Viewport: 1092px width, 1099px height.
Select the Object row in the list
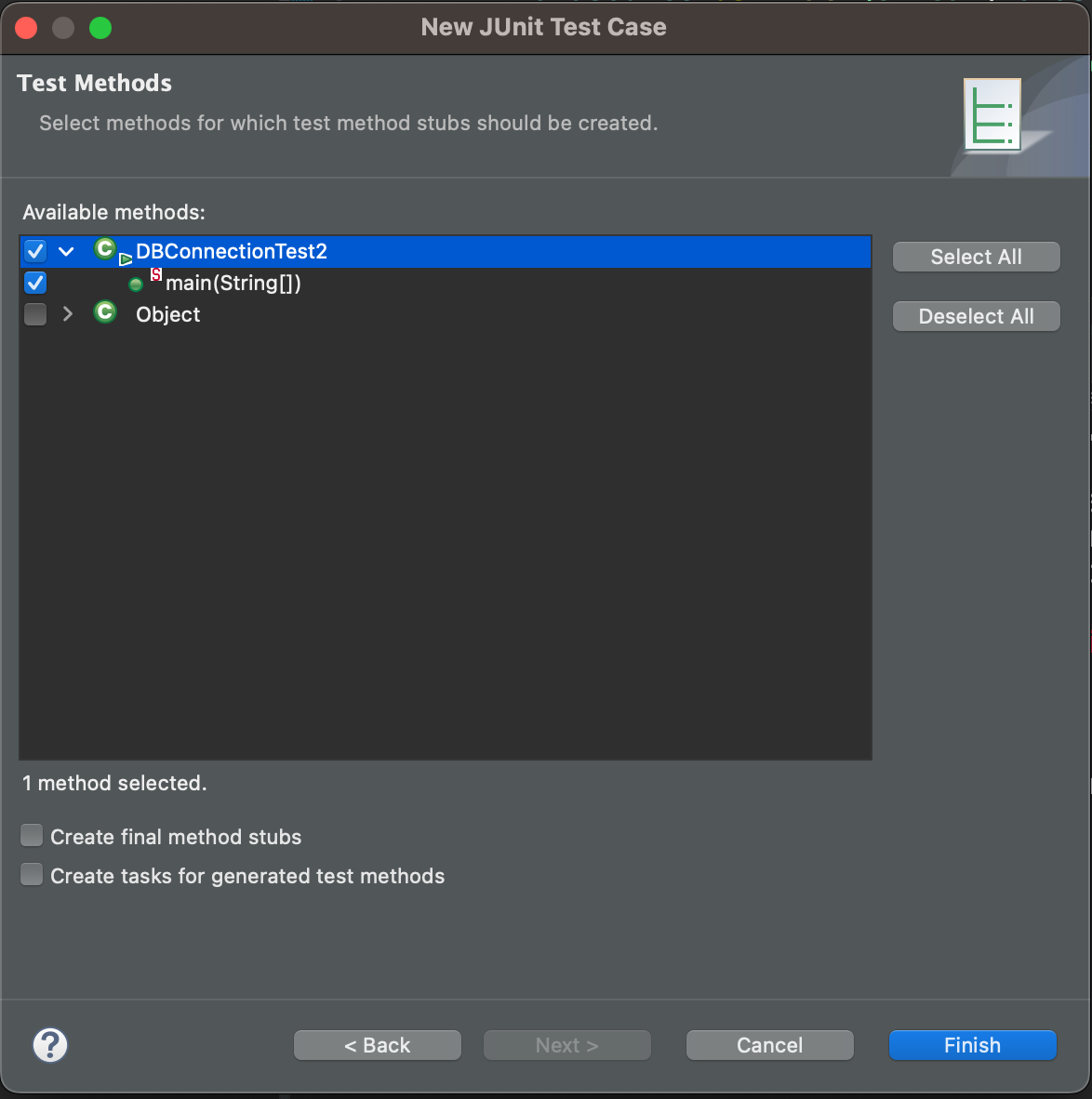tap(446, 314)
